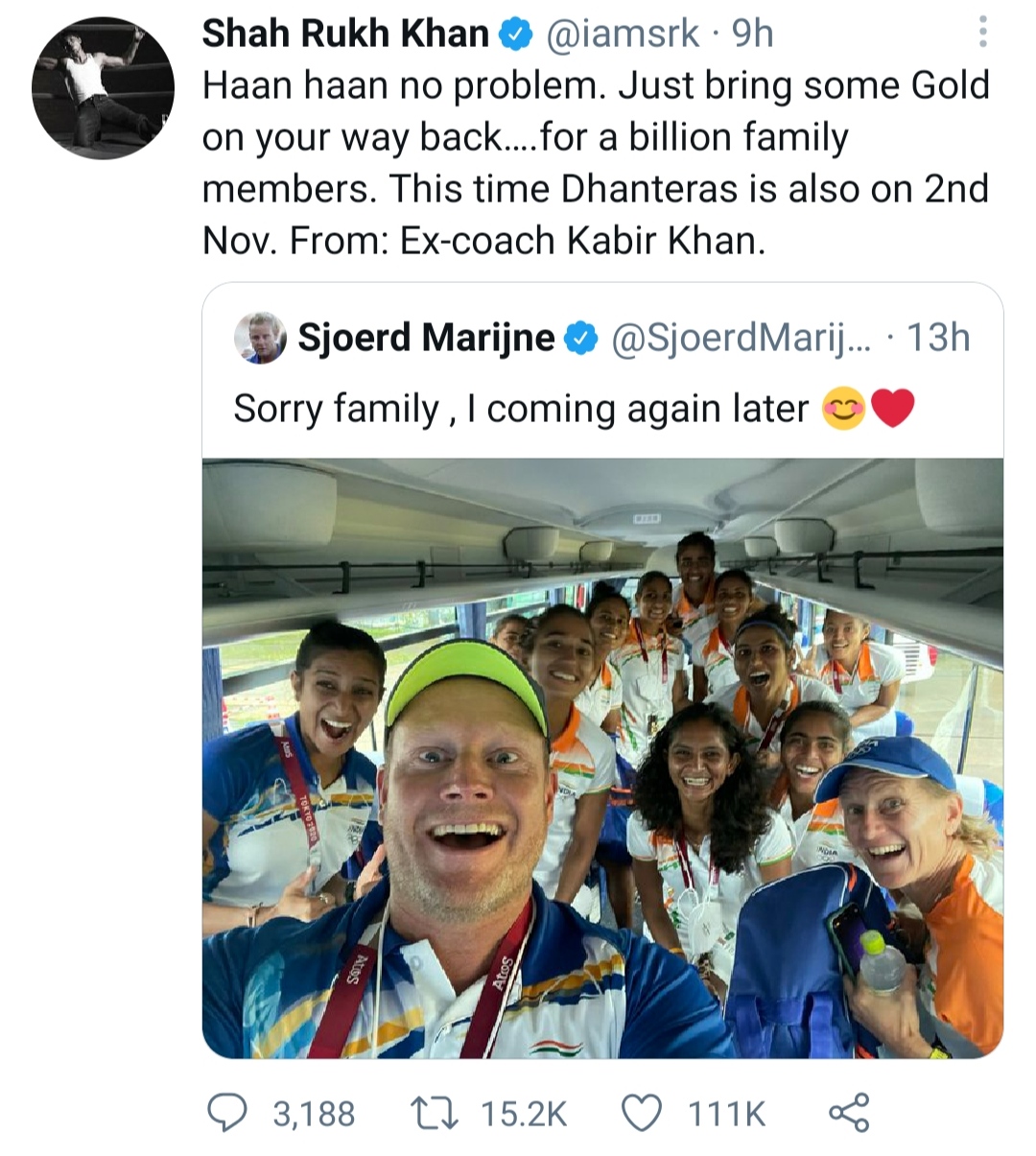Viewport: 1036px width, 1156px height.
Task: Click the Sjoerd Marijne display name
Action: [x=426, y=338]
